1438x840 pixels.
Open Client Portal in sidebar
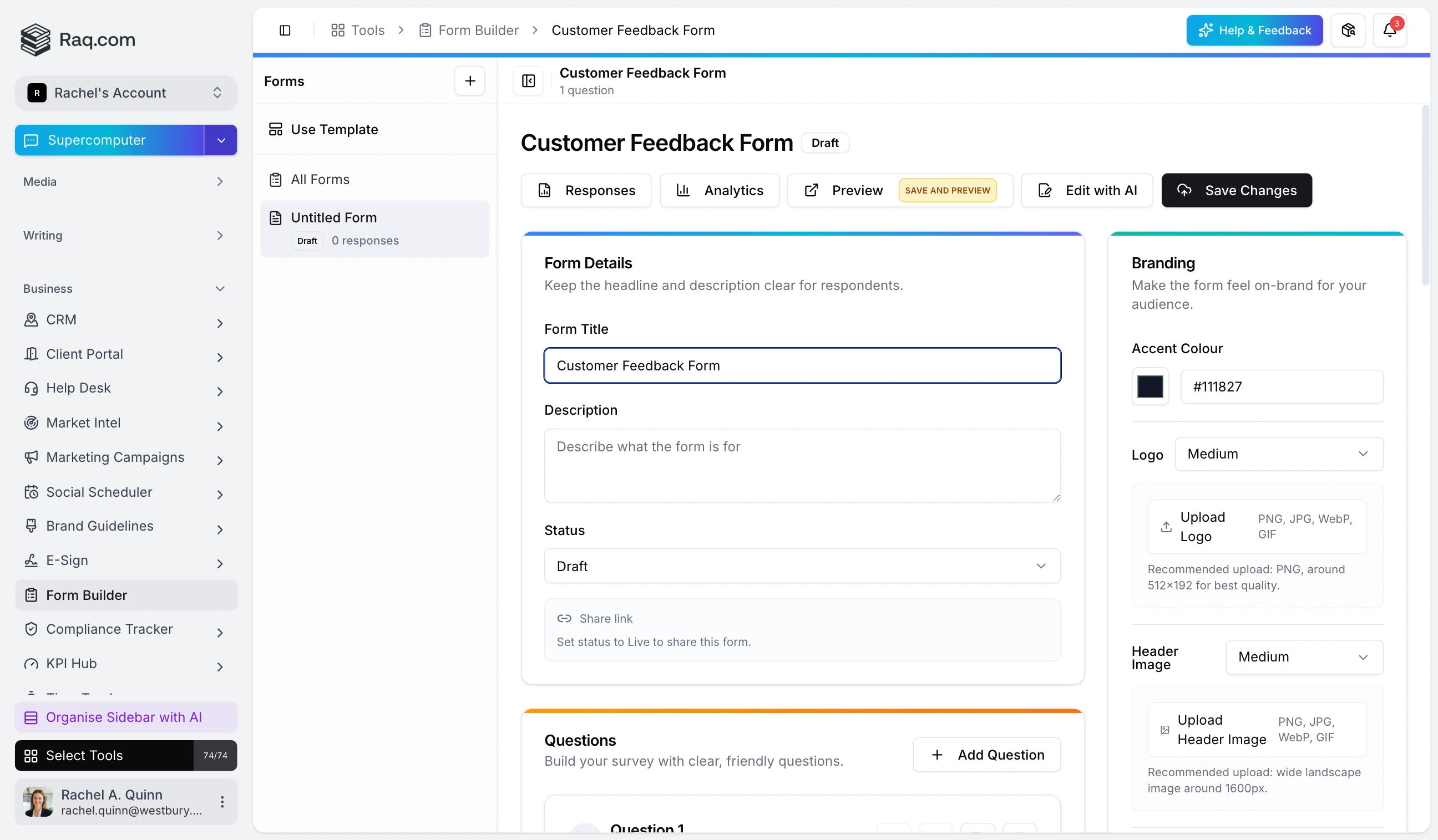[125, 354]
